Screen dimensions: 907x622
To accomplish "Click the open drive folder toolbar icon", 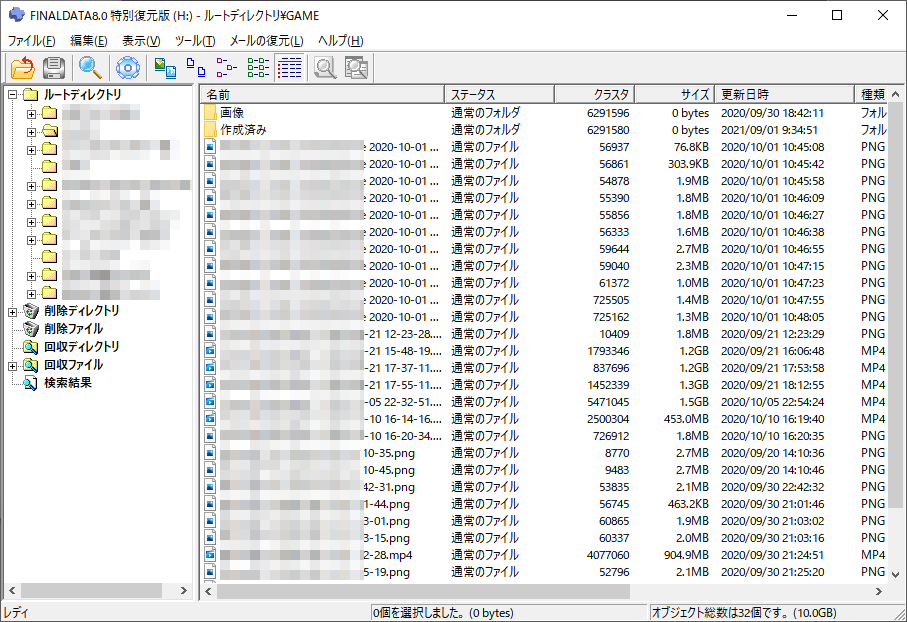I will coord(23,68).
